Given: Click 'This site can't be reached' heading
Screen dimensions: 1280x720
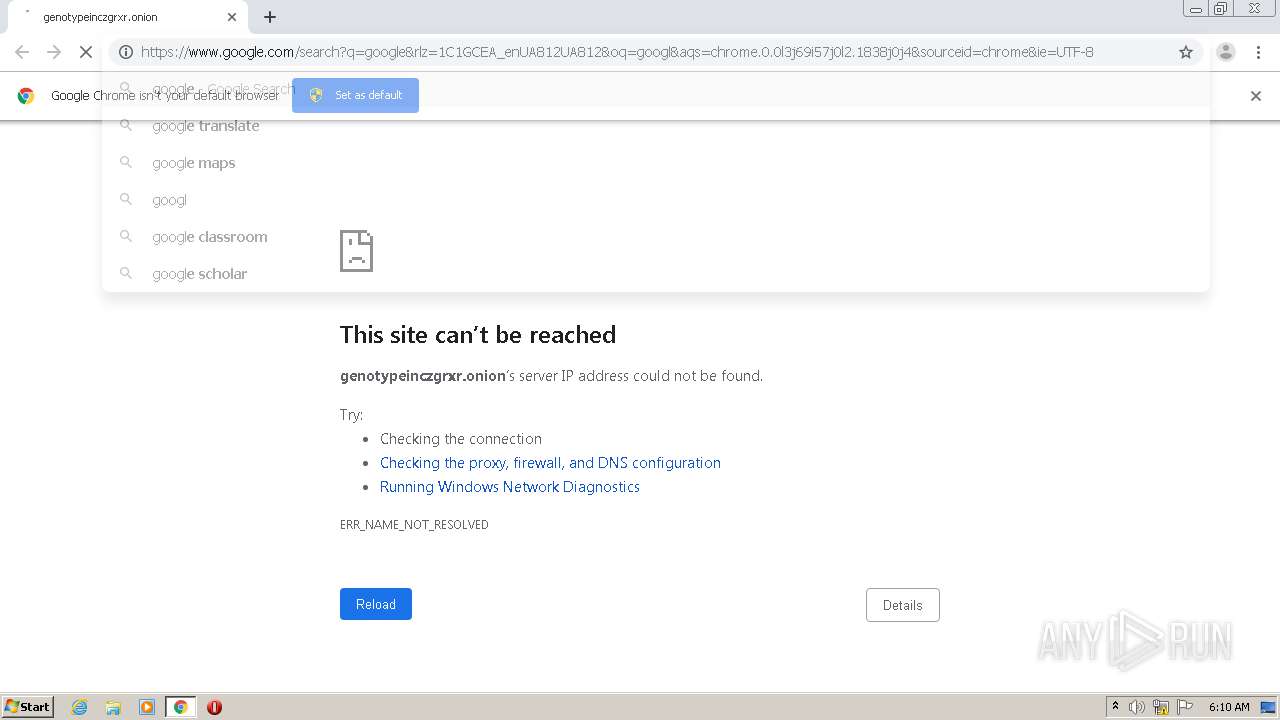Looking at the screenshot, I should click(x=478, y=335).
